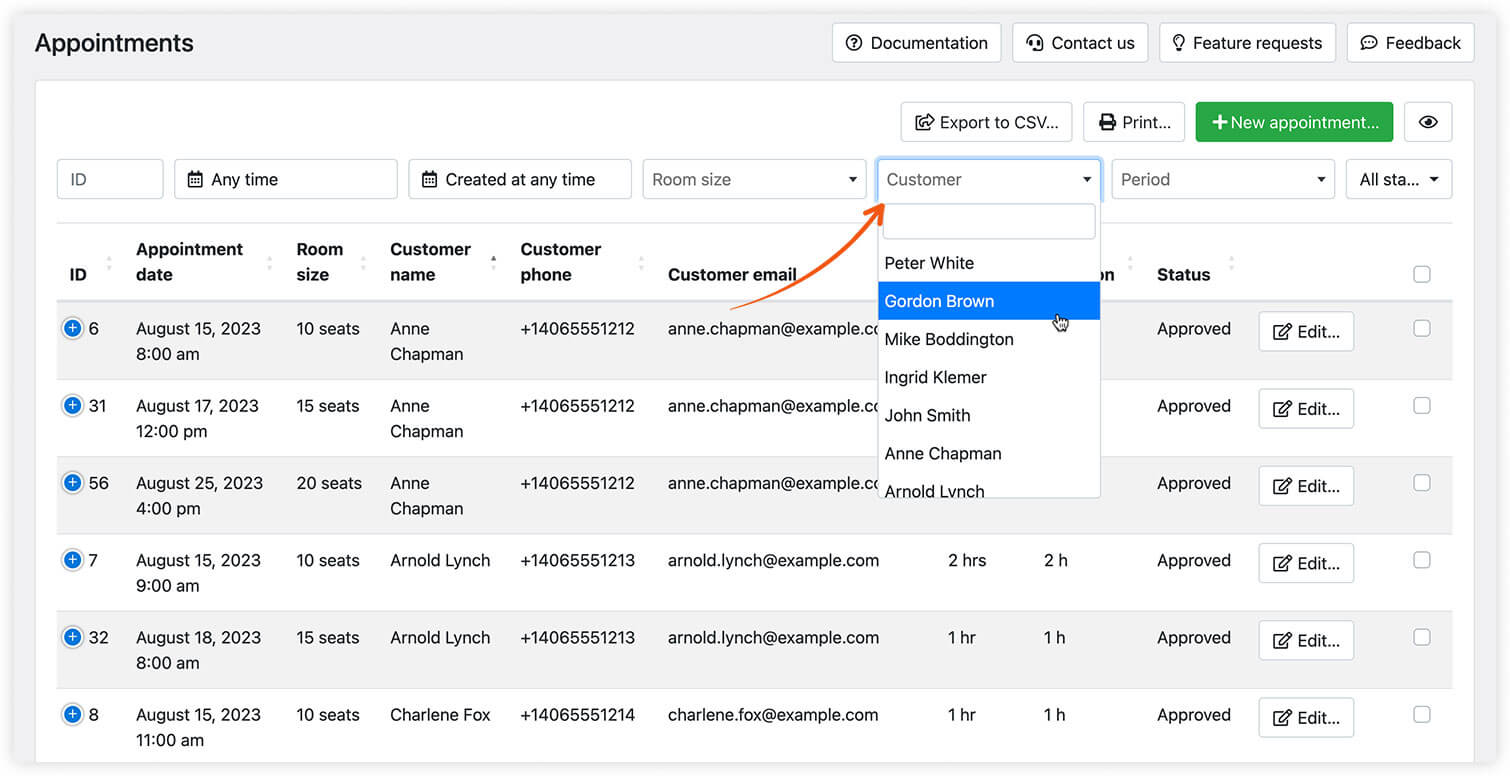This screenshot has height=776, width=1510.
Task: Toggle column visibility with the eye button
Action: point(1428,122)
